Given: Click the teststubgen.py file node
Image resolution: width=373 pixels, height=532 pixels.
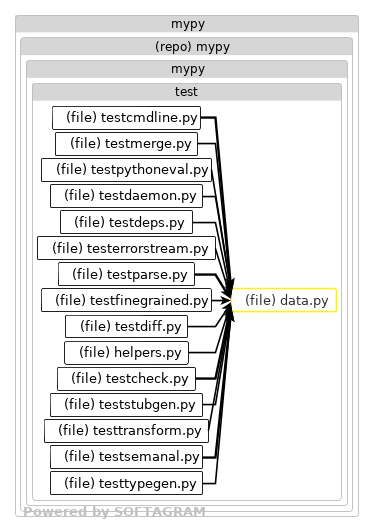Looking at the screenshot, I should click(126, 405).
